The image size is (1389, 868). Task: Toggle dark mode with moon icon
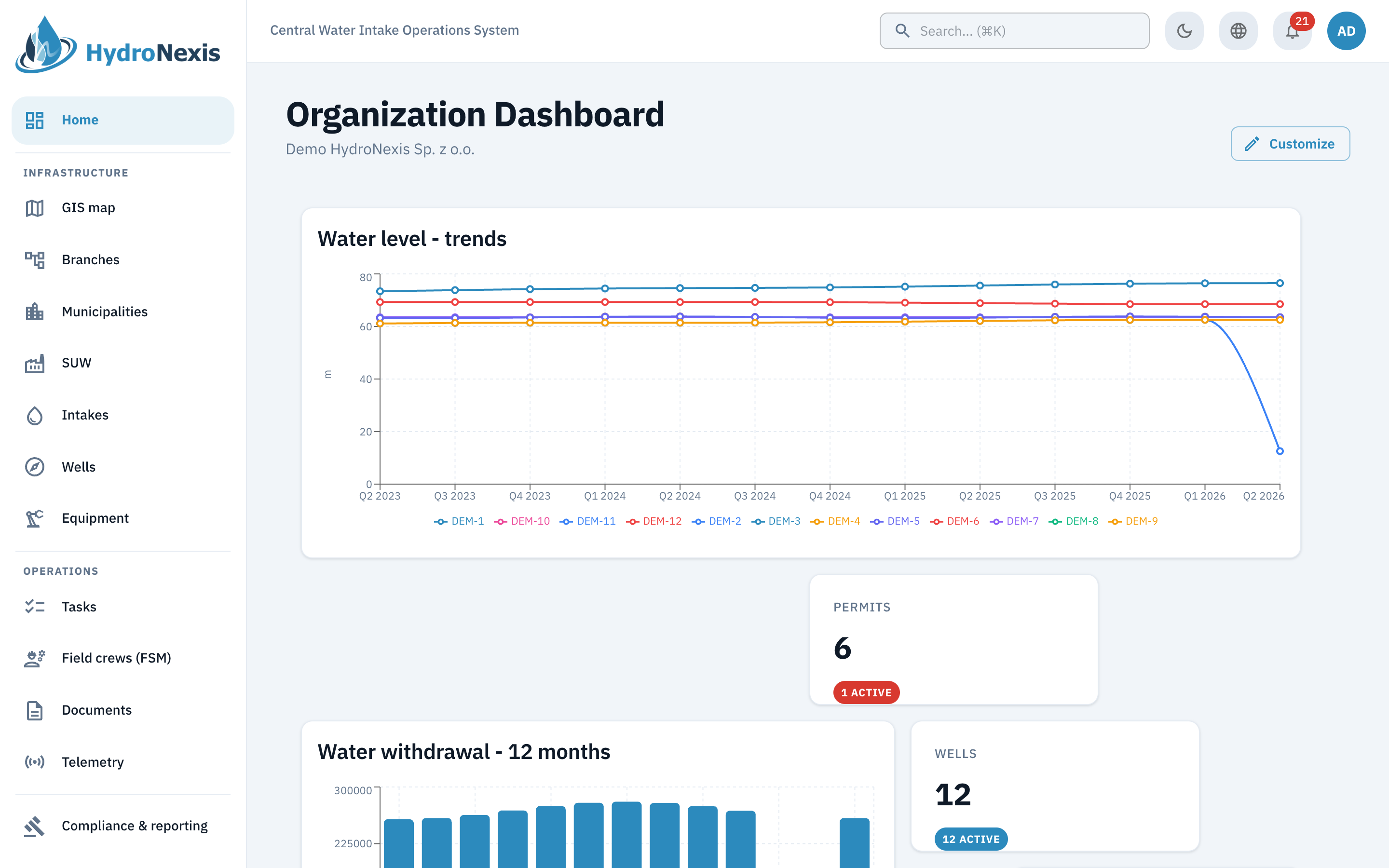click(1184, 31)
